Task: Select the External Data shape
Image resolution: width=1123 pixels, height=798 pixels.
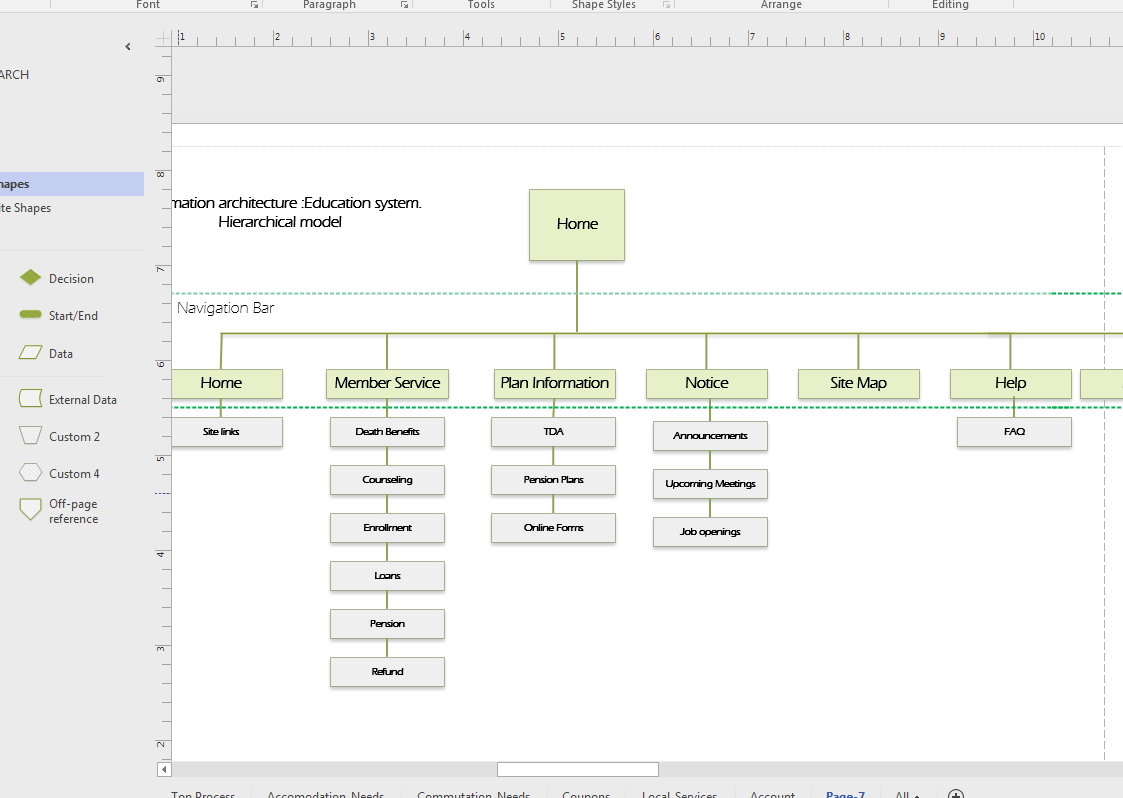Action: pyautogui.click(x=30, y=398)
